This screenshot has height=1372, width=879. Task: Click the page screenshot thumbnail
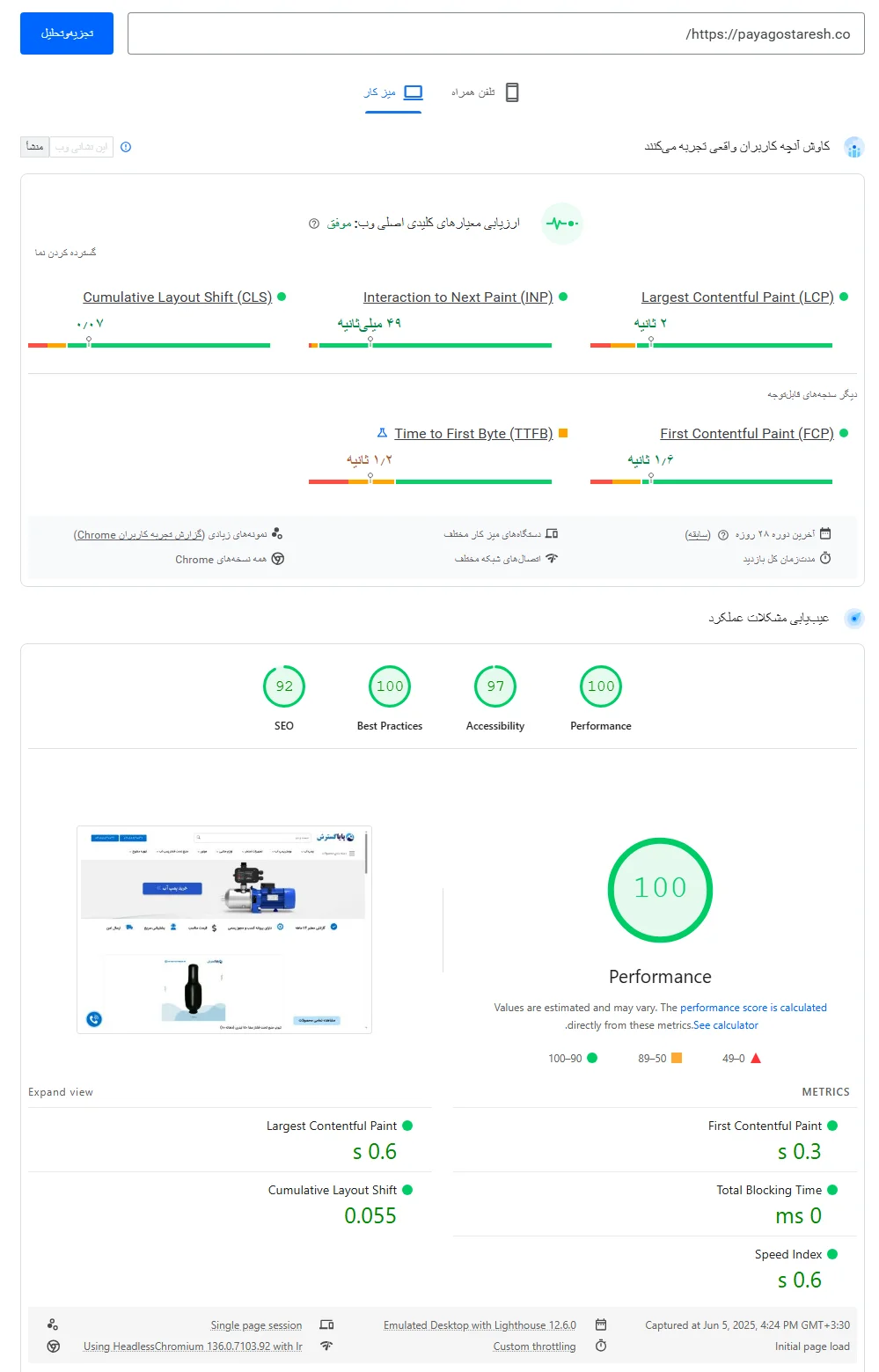(x=224, y=929)
